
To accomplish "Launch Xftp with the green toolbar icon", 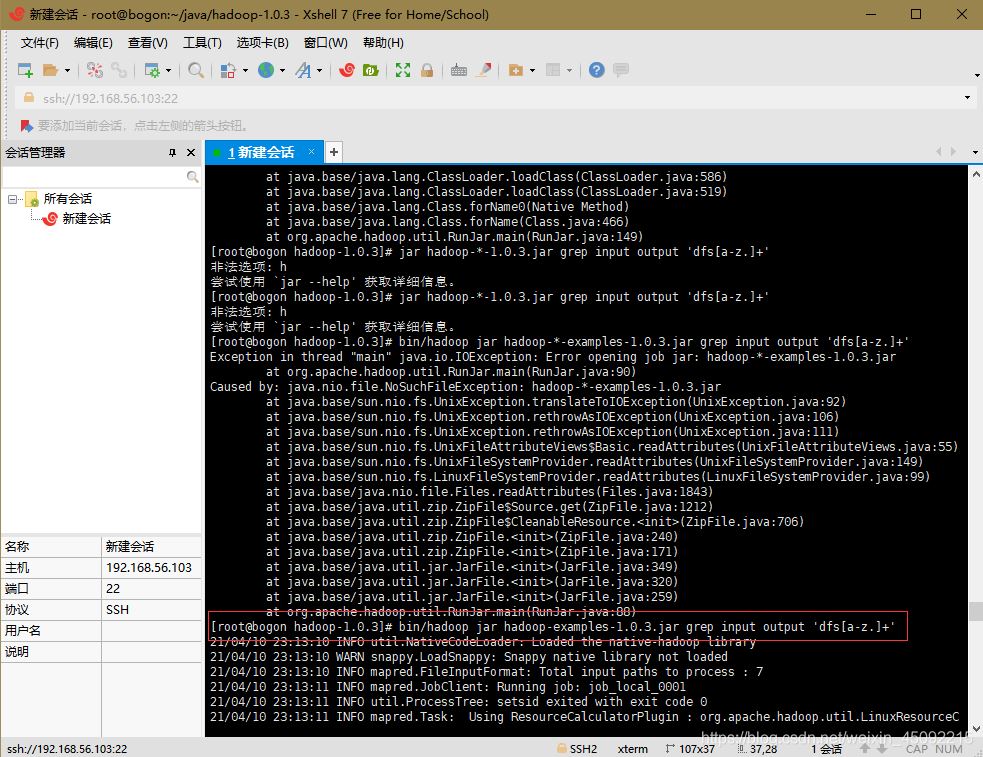I will [x=371, y=70].
